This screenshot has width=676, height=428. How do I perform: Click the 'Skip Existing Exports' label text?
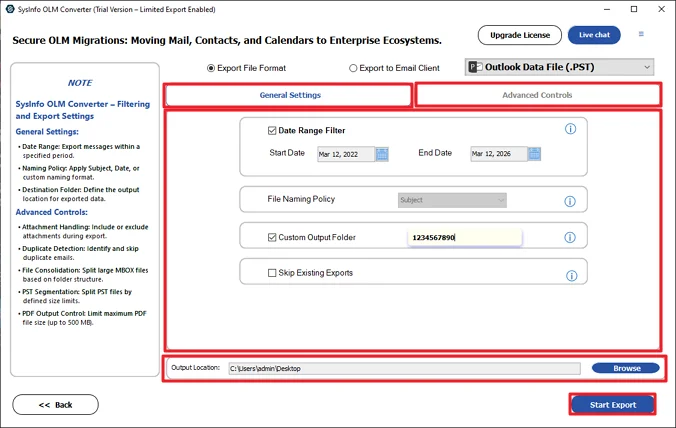(x=316, y=273)
